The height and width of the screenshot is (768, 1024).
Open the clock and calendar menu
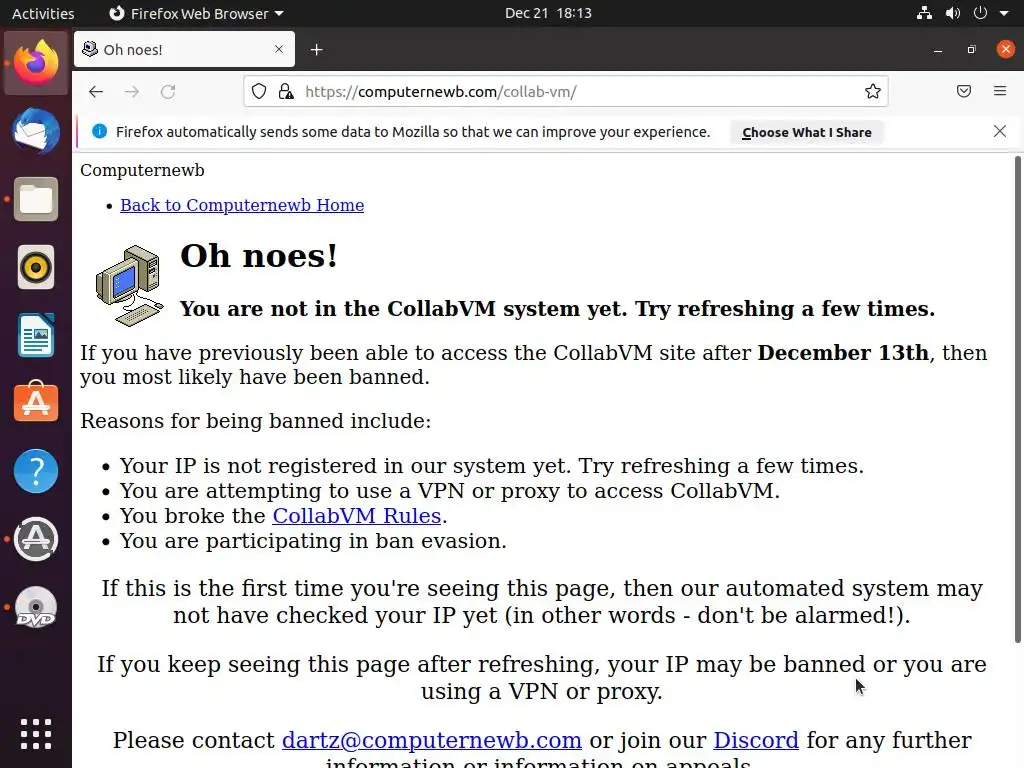coord(548,13)
